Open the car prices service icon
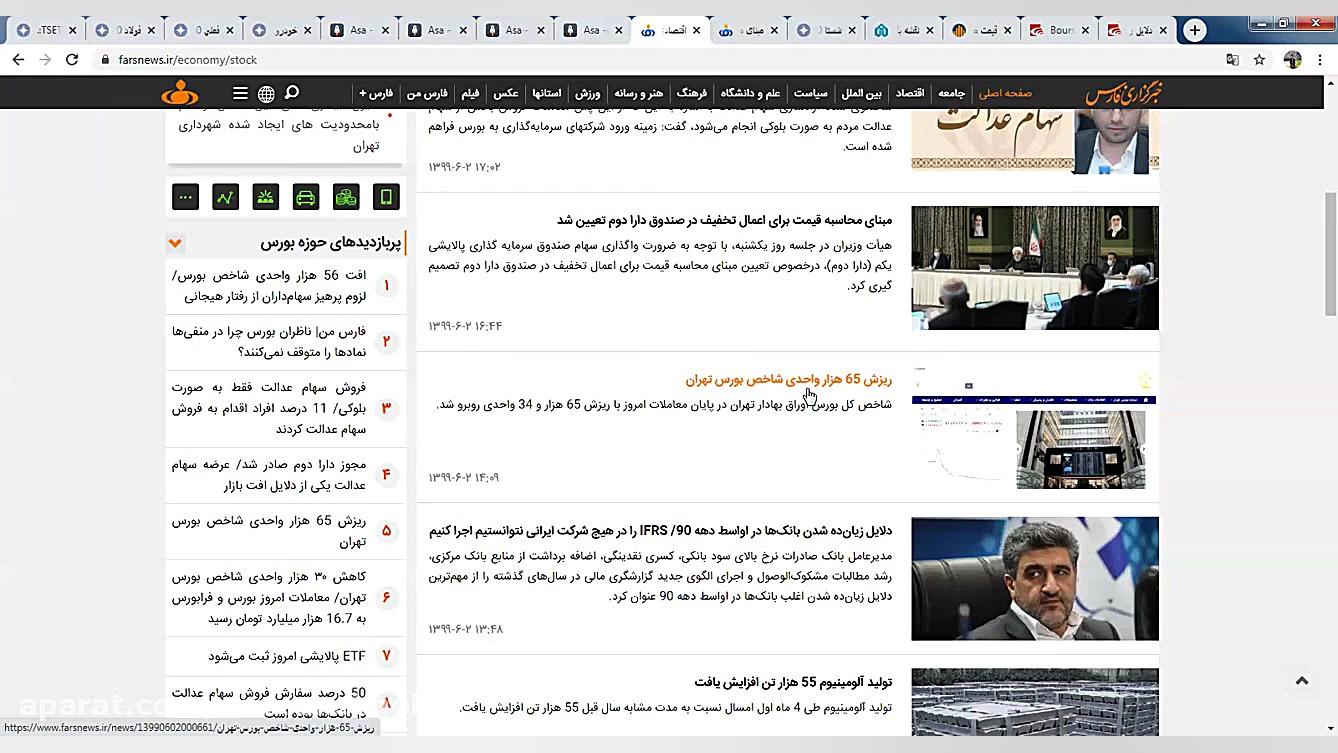1338x753 pixels. click(305, 196)
